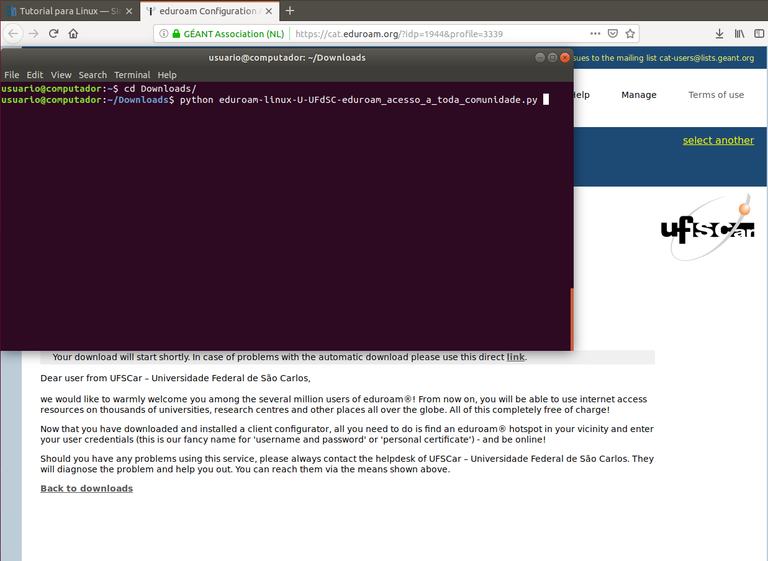Open the terminal Edit menu
Screen dimensions: 768x561
[35, 75]
